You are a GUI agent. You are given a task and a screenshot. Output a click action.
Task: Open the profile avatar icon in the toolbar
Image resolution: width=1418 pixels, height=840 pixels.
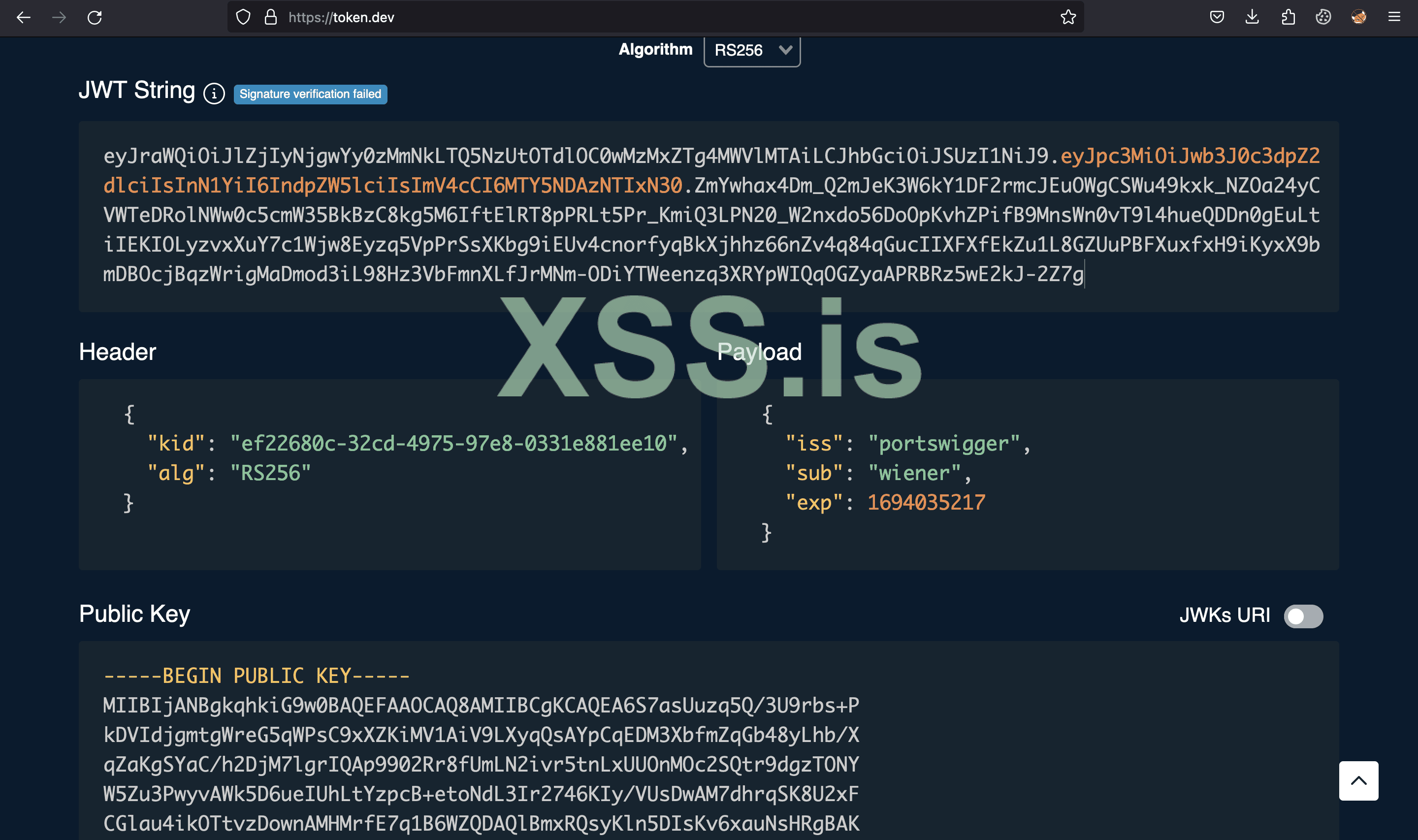1358,18
